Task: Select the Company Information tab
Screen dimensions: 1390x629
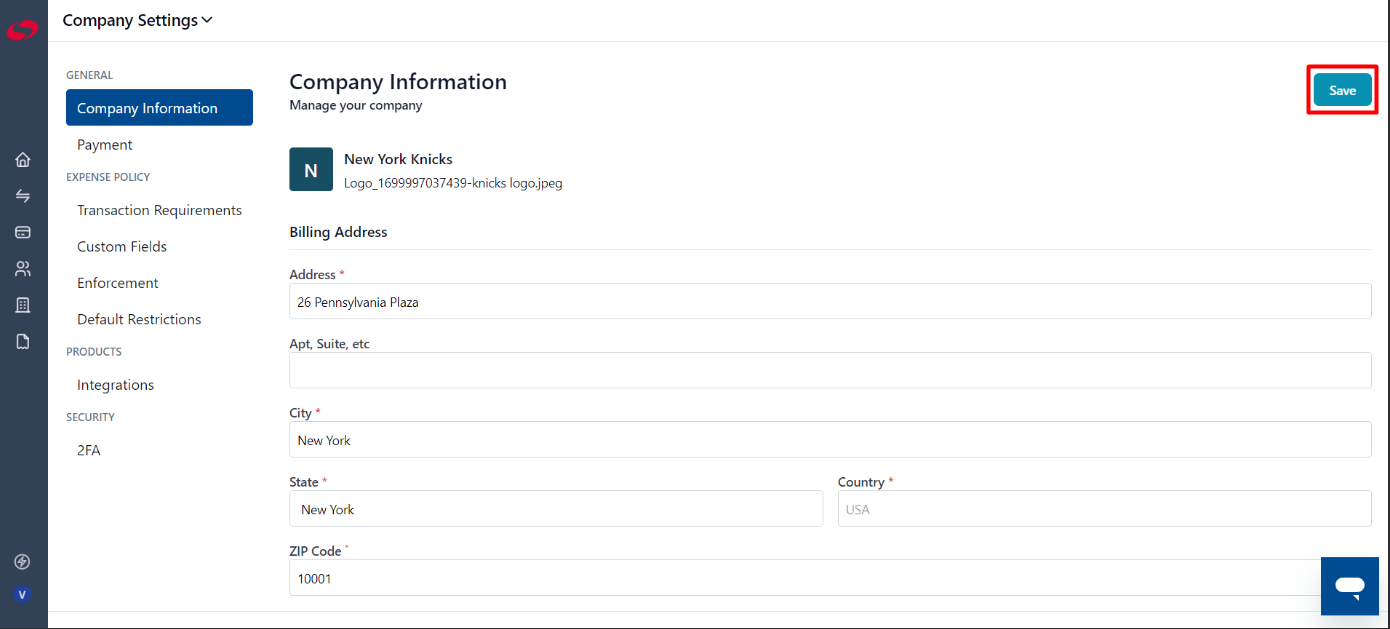Action: pos(159,108)
